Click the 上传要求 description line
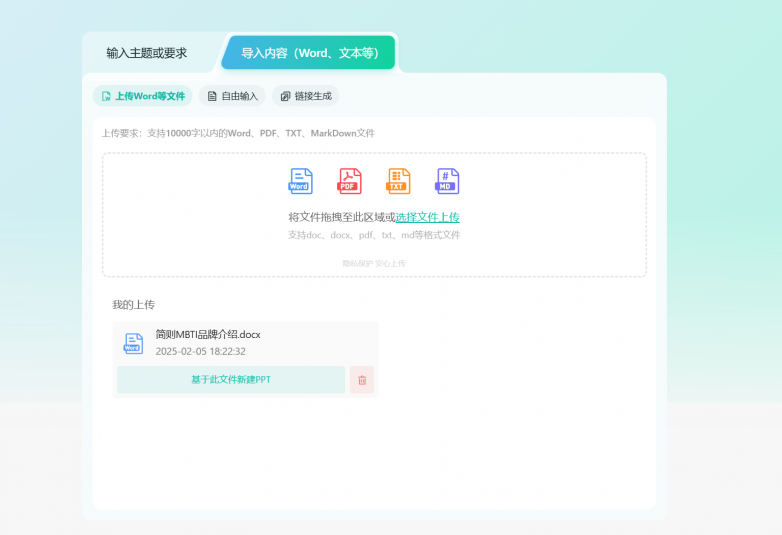This screenshot has width=782, height=535. [x=238, y=133]
